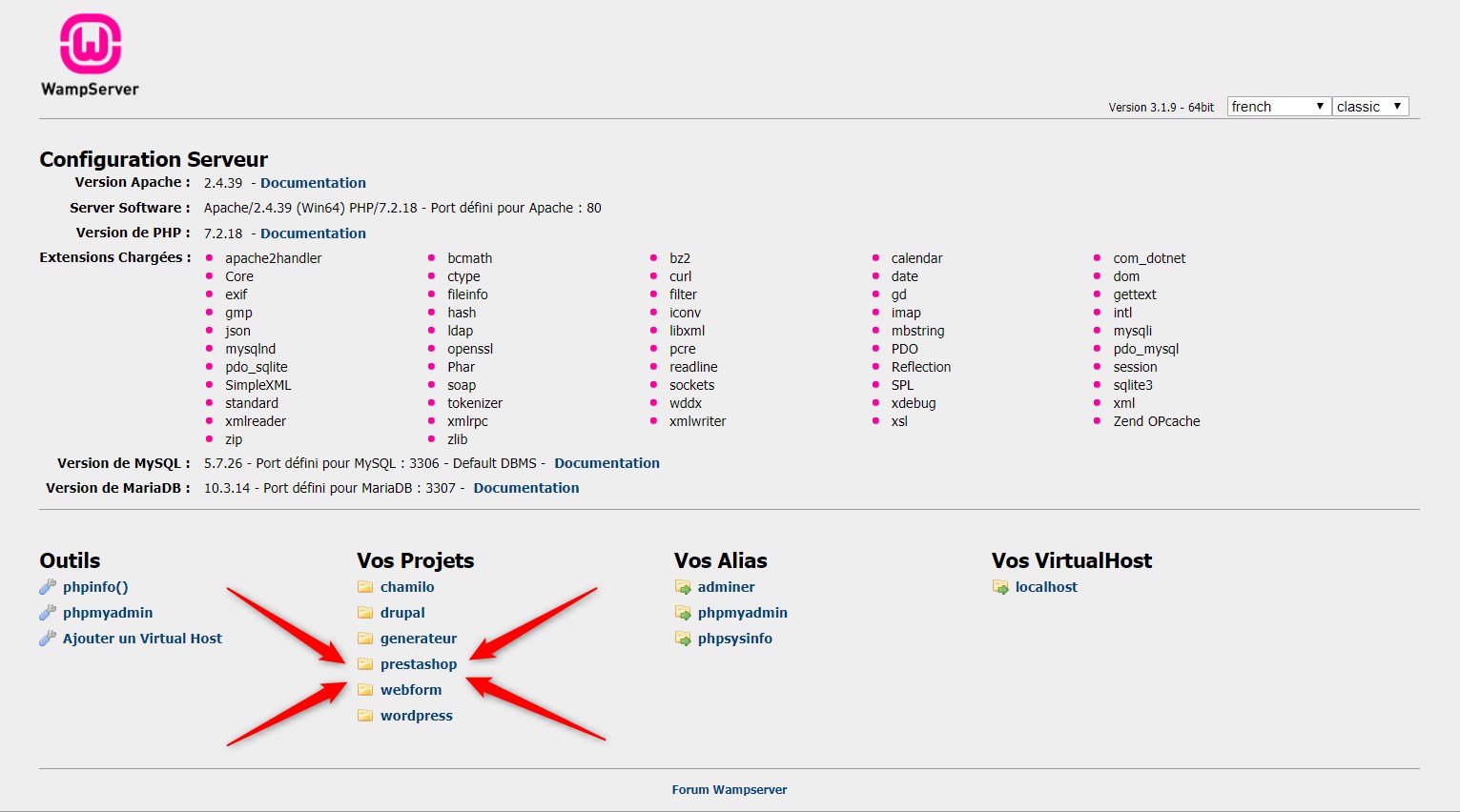Click the Zend OPcache extension entry
Screen dimensions: 1460x812
[1157, 421]
